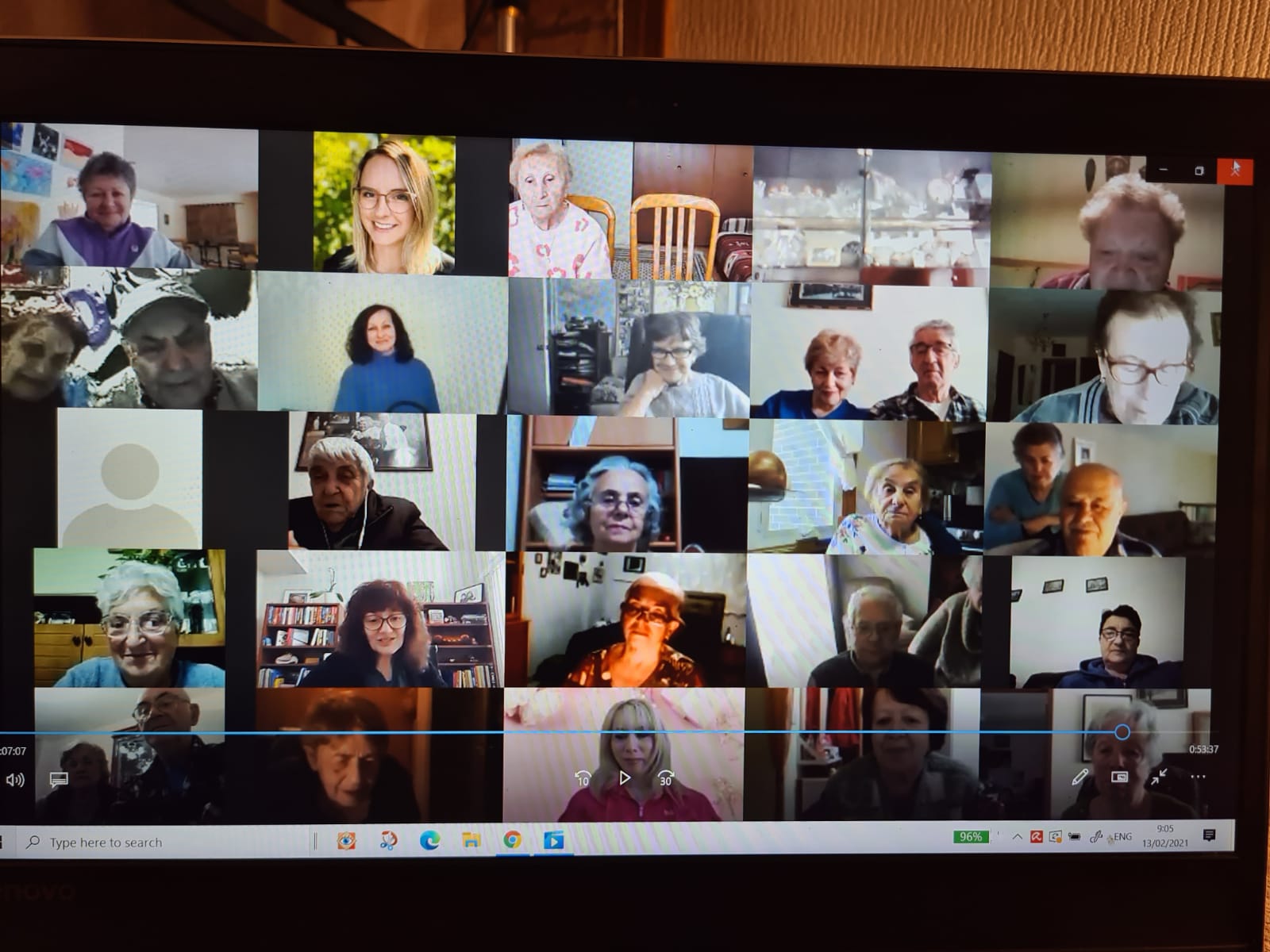
Task: Toggle mini view picture-in-picture mode
Action: click(x=1119, y=777)
